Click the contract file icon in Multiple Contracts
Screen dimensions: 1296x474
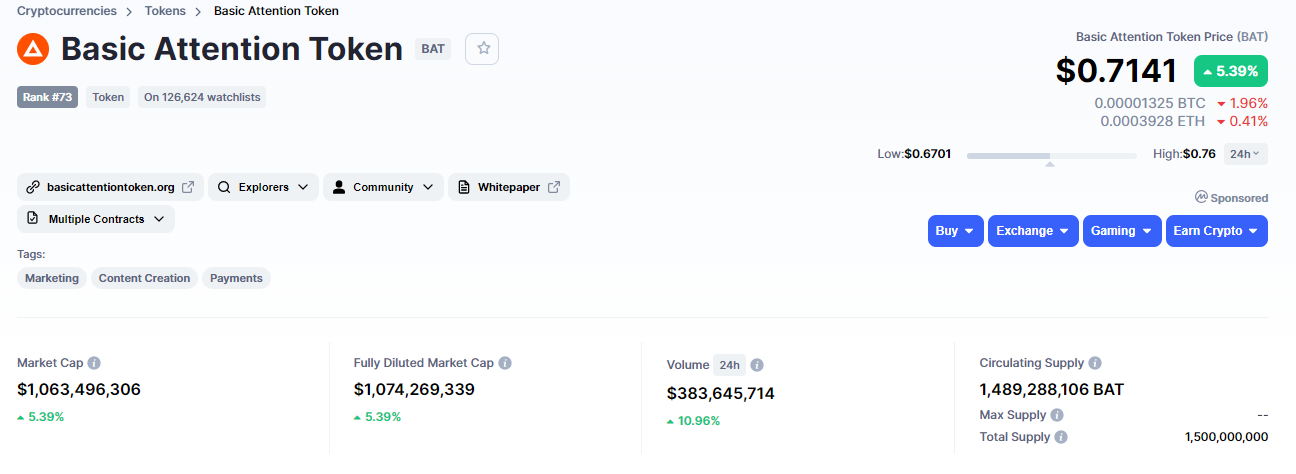click(33, 219)
